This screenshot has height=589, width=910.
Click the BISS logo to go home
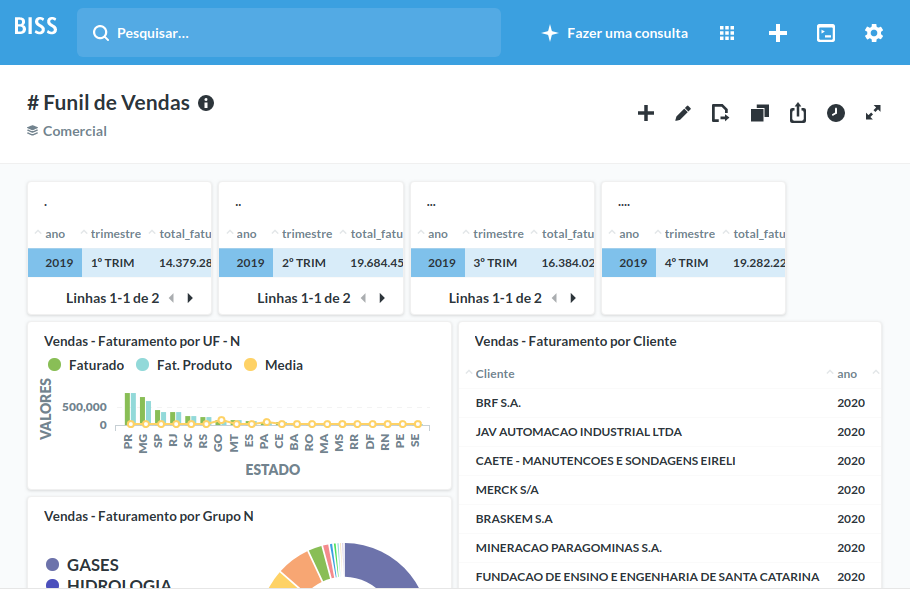click(35, 26)
